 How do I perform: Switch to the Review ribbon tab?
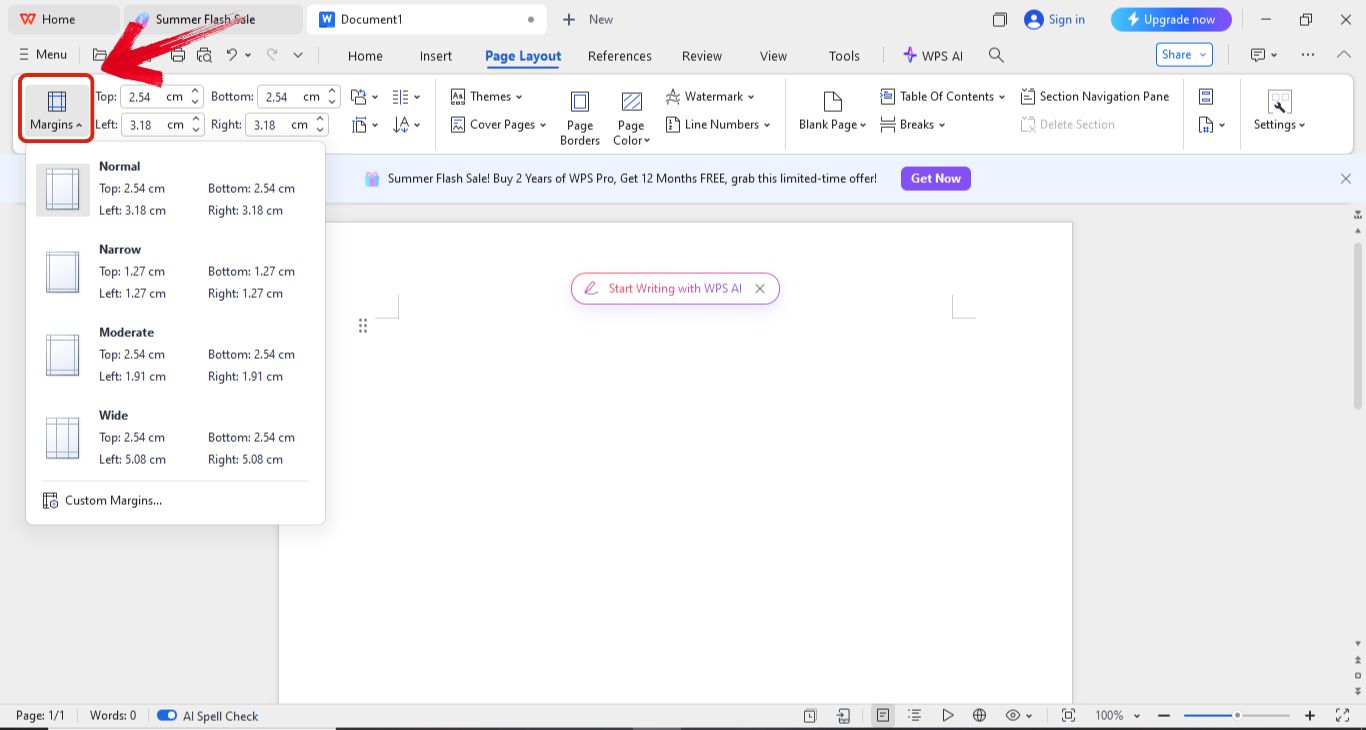(x=702, y=56)
